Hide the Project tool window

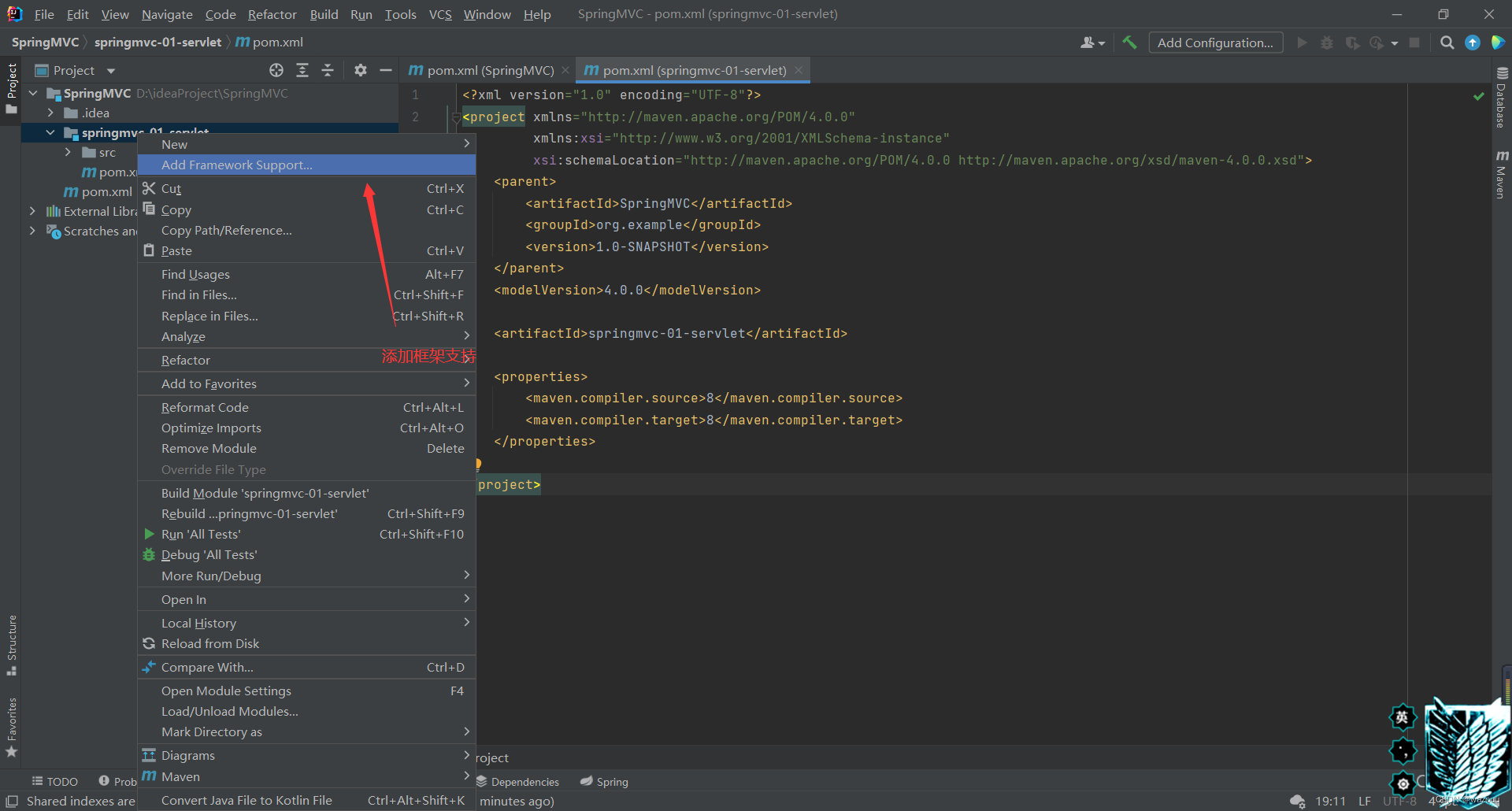pyautogui.click(x=386, y=70)
